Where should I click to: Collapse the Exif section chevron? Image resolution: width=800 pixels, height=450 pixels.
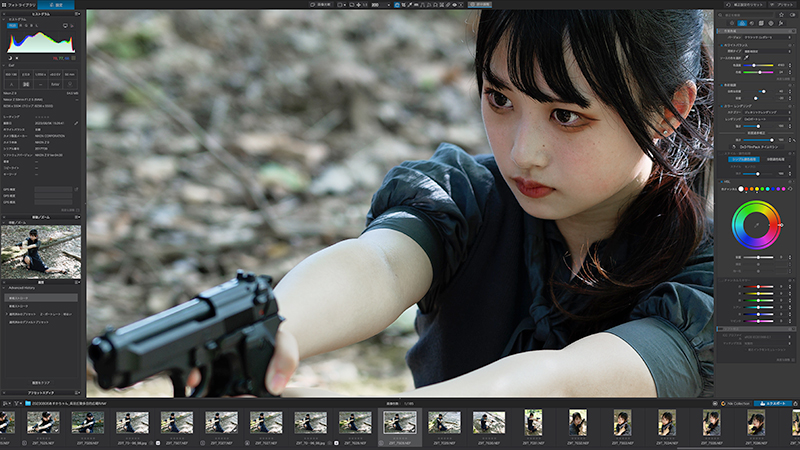click(4, 65)
